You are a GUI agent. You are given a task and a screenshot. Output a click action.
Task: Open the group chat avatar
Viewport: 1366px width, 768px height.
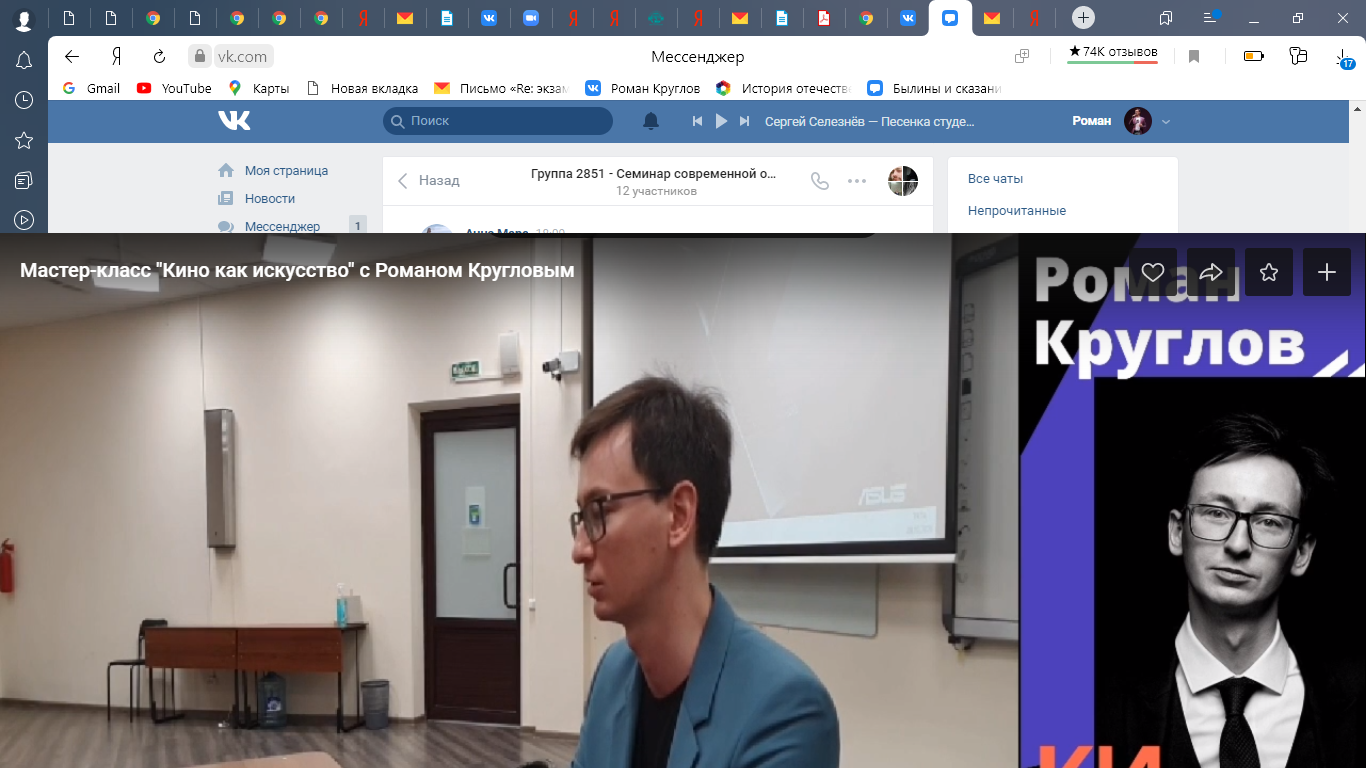point(903,181)
